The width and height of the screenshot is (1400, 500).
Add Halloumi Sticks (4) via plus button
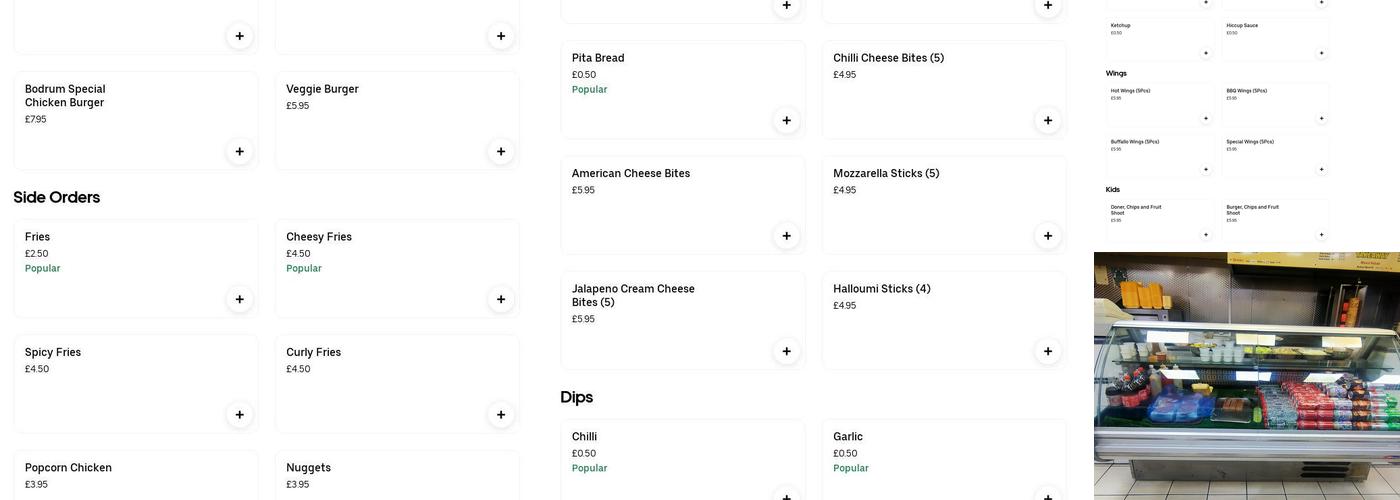(x=1048, y=351)
